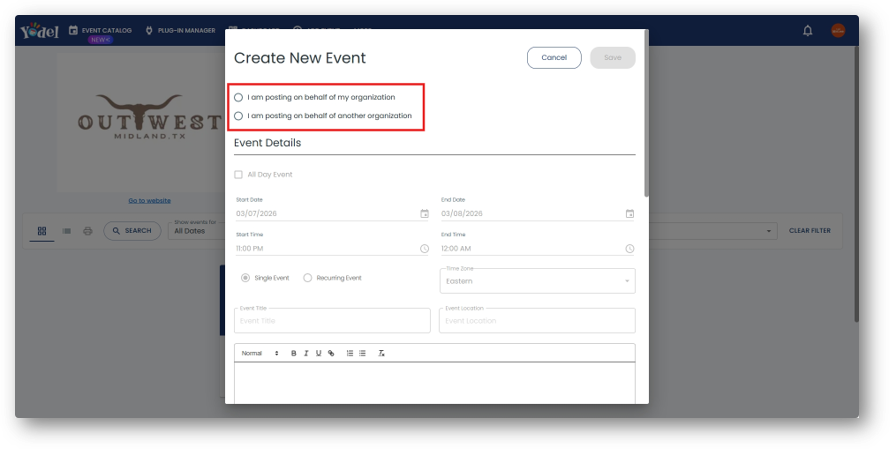Open the notifications bell
Screen dimensions: 890x449
[807, 31]
